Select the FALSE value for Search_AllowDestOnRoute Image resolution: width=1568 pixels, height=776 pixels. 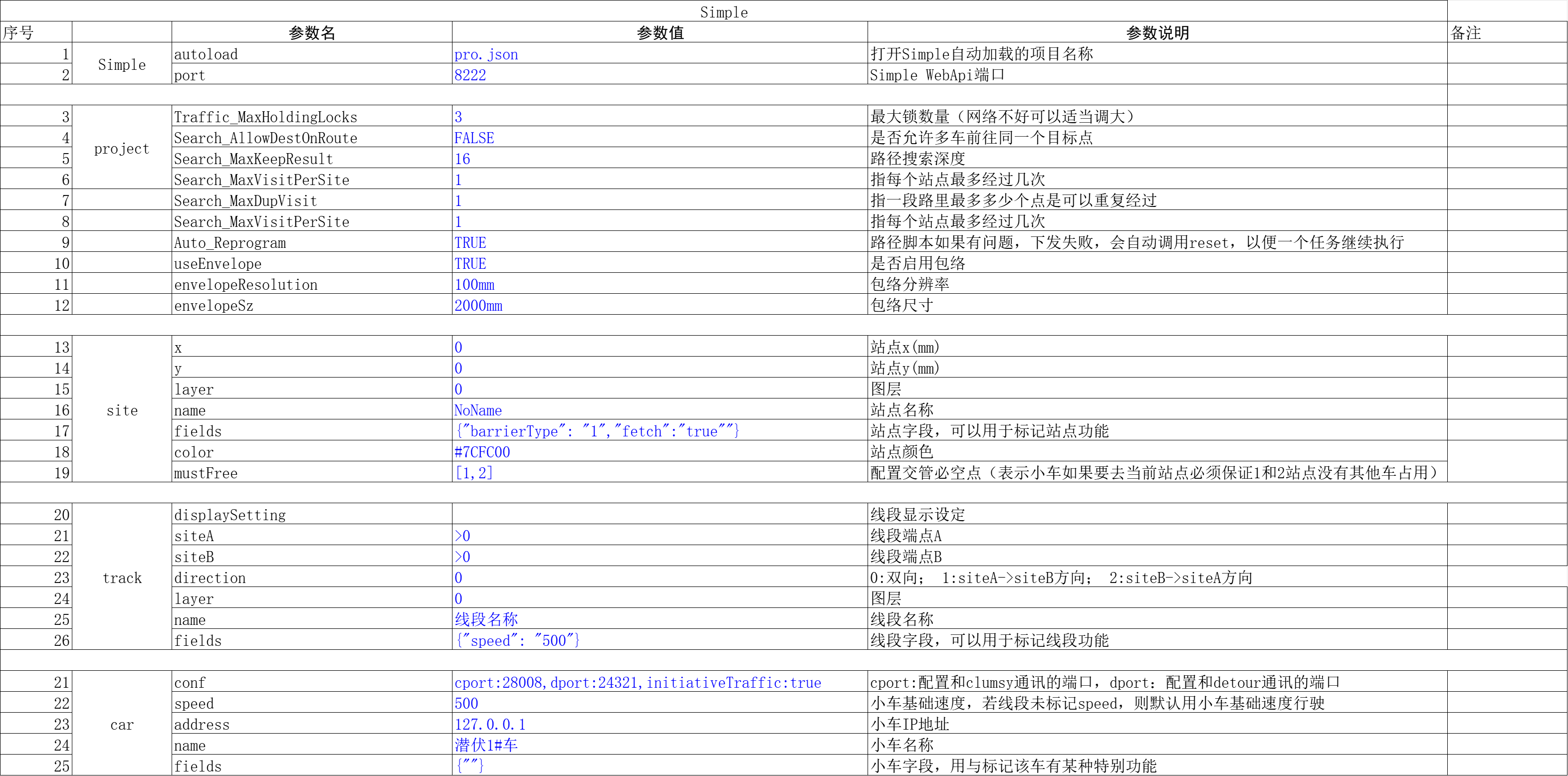(474, 138)
